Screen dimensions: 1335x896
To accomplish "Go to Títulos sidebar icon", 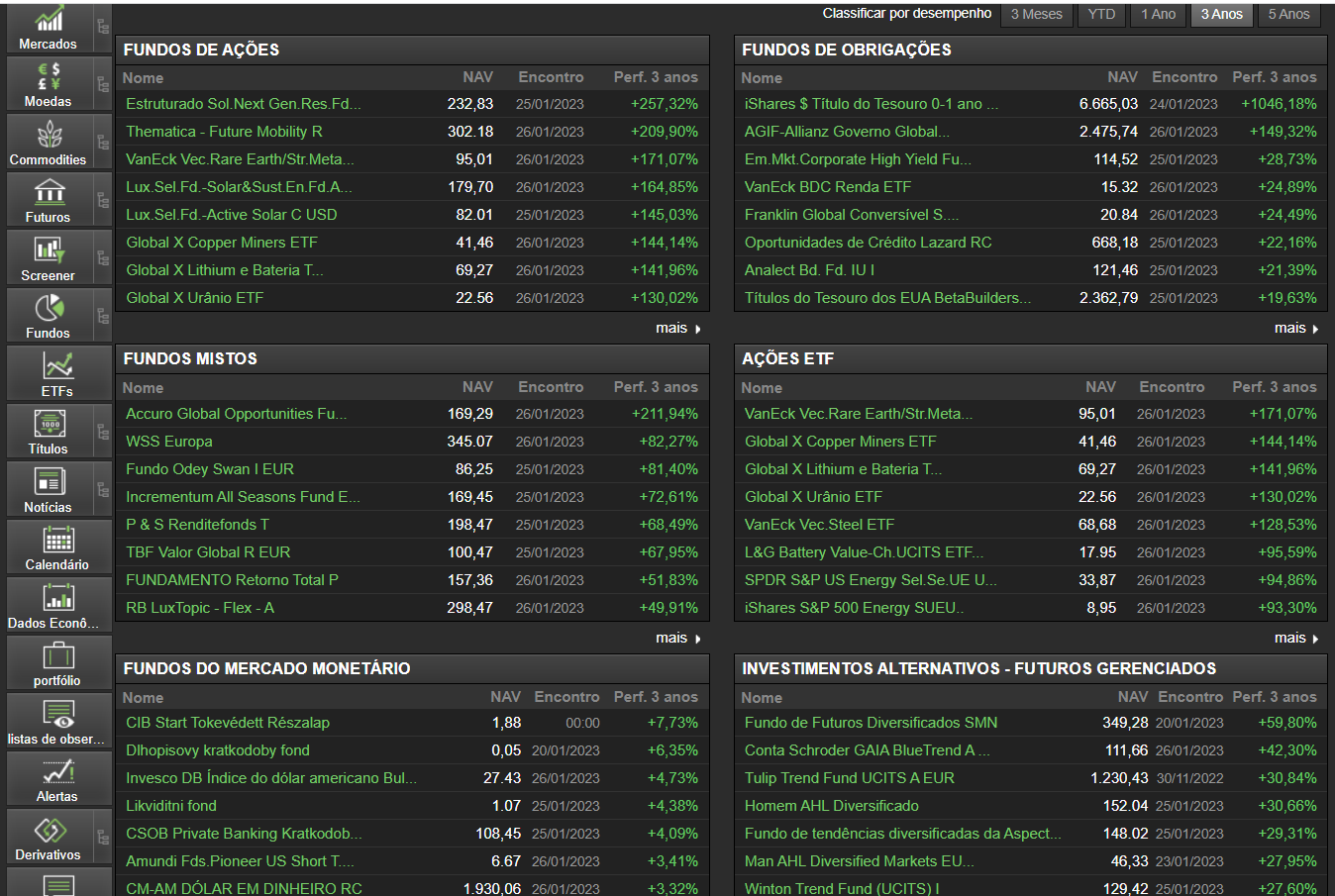I will pos(49,423).
